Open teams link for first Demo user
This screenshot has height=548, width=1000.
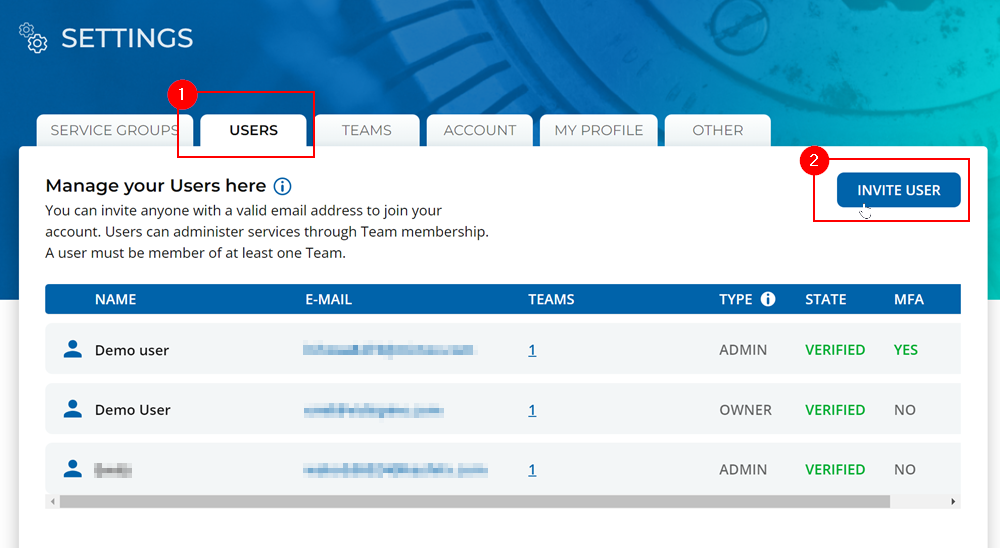(532, 350)
